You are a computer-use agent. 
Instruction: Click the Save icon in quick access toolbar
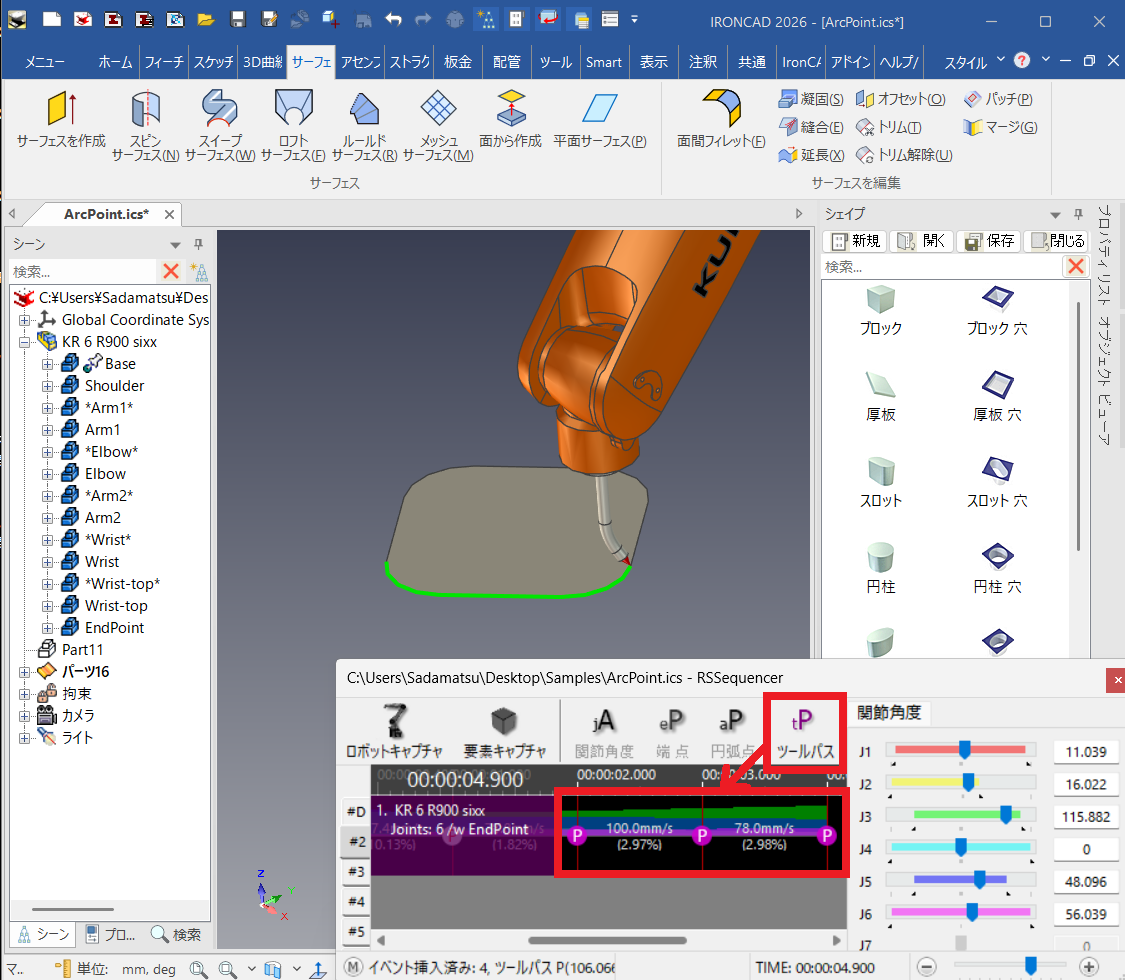[237, 19]
